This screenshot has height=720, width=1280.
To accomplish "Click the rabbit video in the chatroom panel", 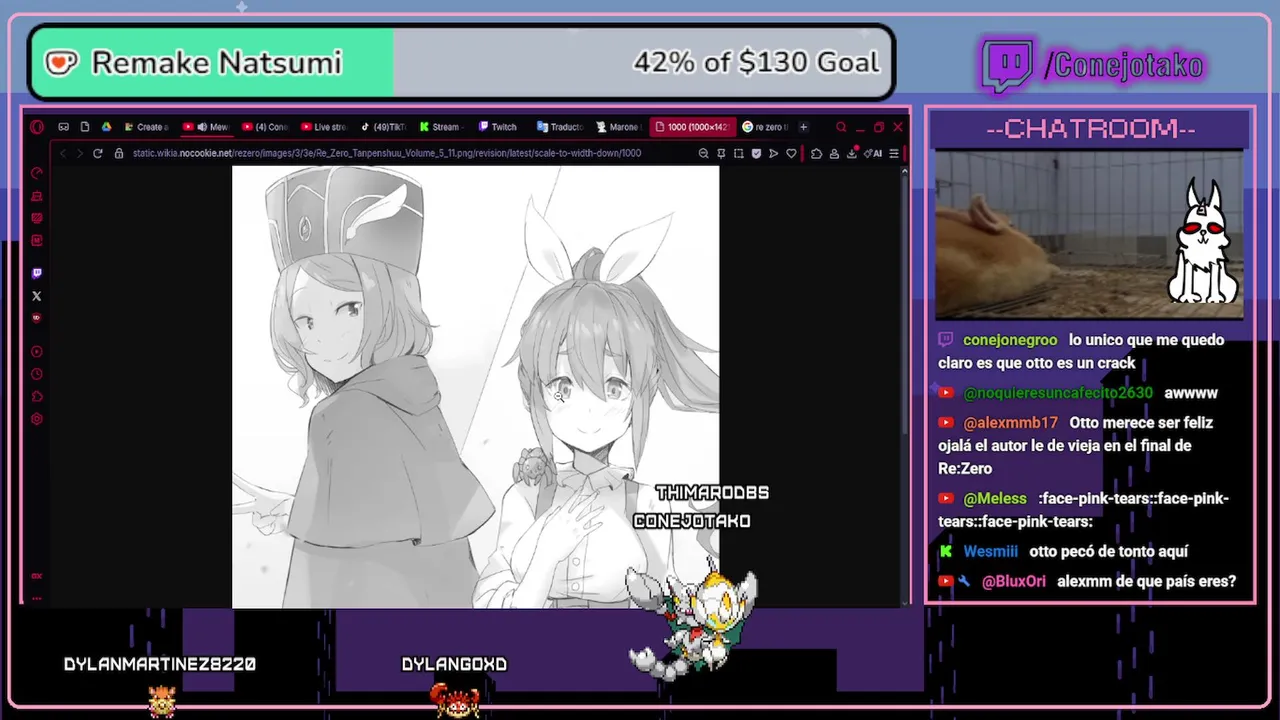I will 1090,236.
